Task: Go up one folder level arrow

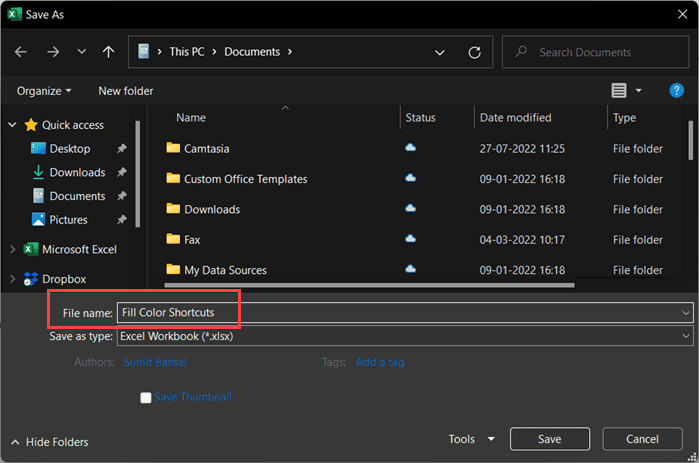Action: (108, 52)
